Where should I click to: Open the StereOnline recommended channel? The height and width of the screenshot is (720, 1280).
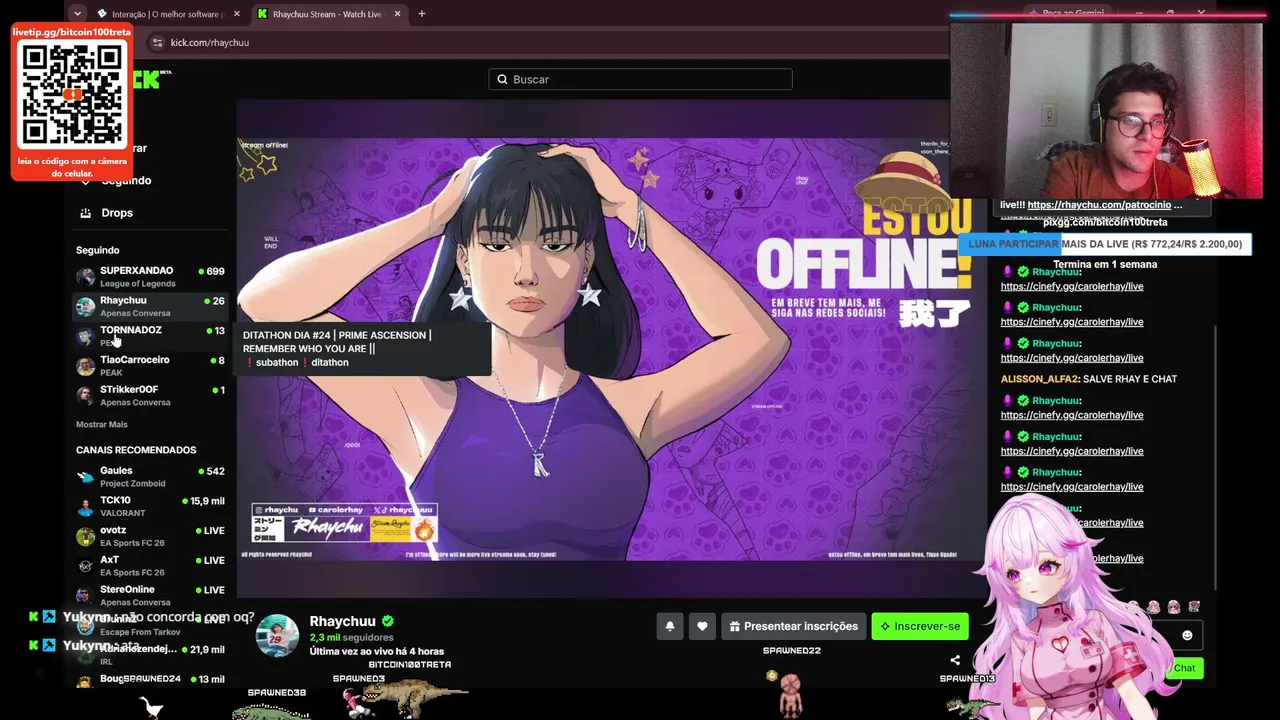click(x=150, y=596)
